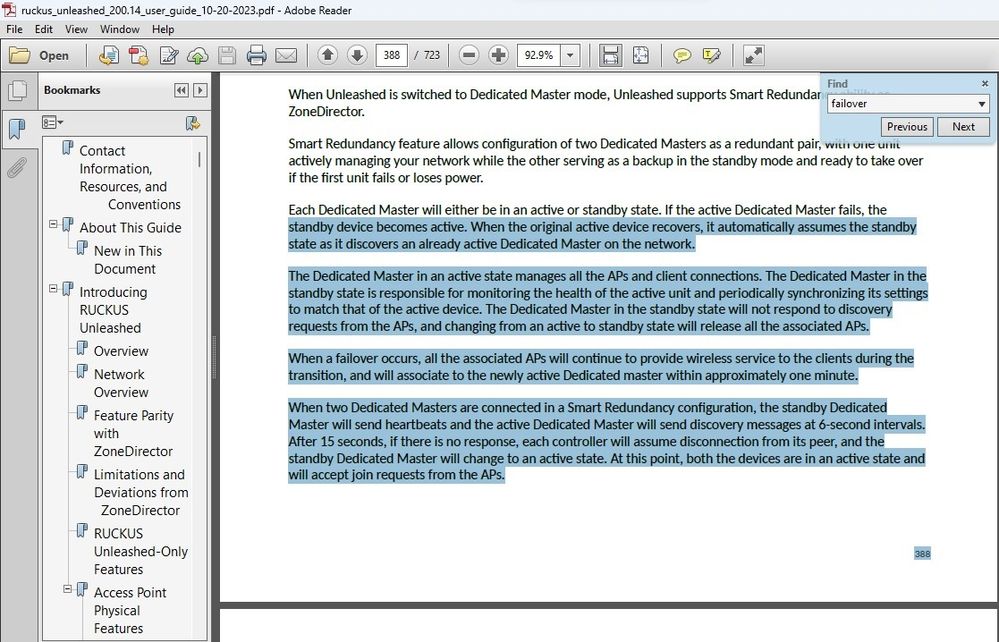This screenshot has width=999, height=642.
Task: Click the Previous button in Find
Action: pos(907,127)
